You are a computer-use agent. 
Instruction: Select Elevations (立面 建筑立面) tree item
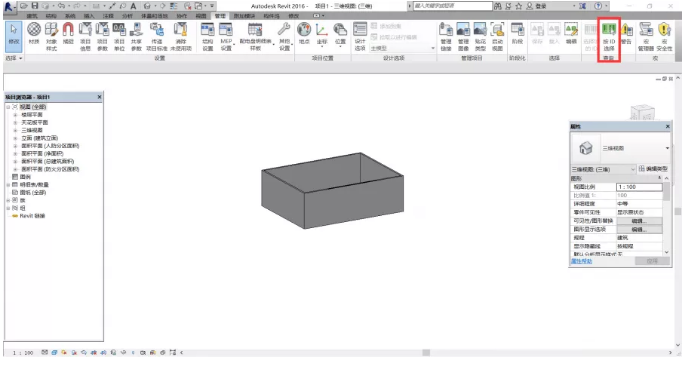point(39,138)
